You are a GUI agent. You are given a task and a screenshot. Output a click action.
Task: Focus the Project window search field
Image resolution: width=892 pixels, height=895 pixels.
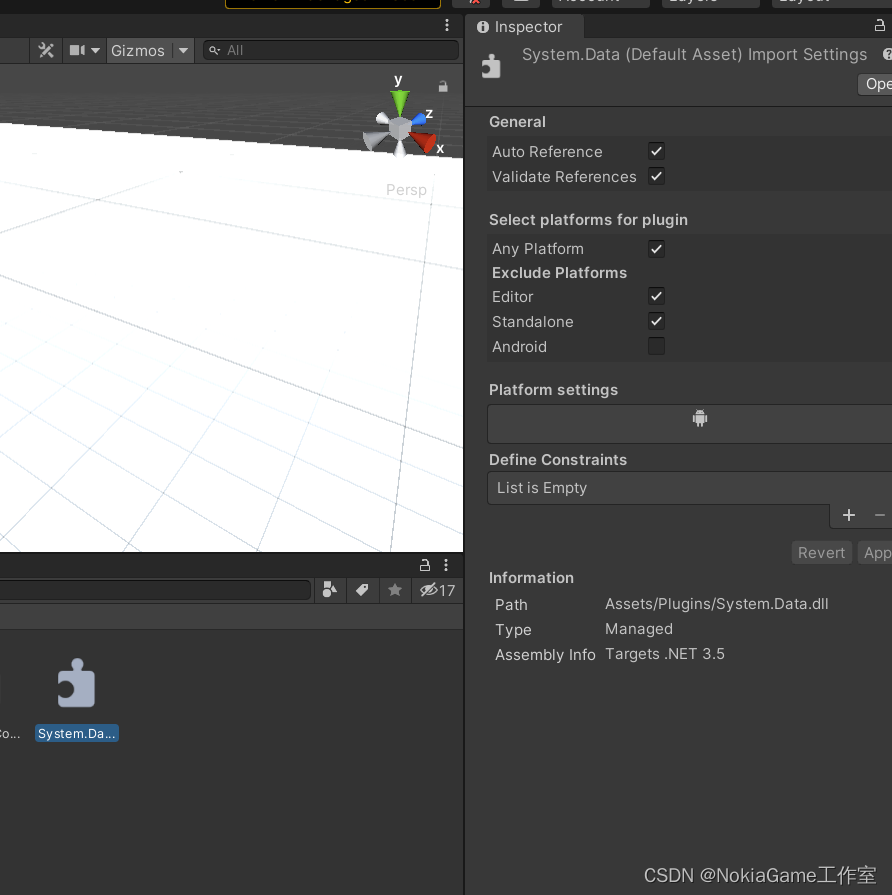click(155, 590)
